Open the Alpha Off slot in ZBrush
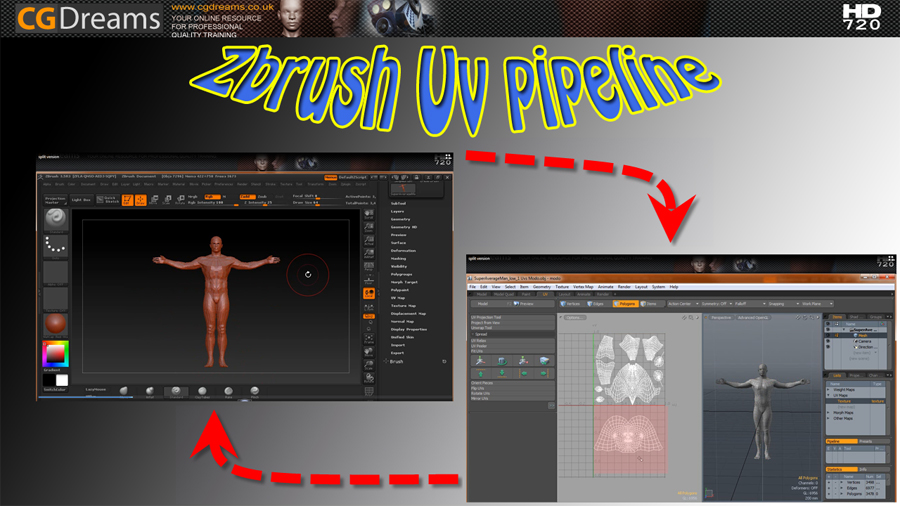 coord(56,273)
